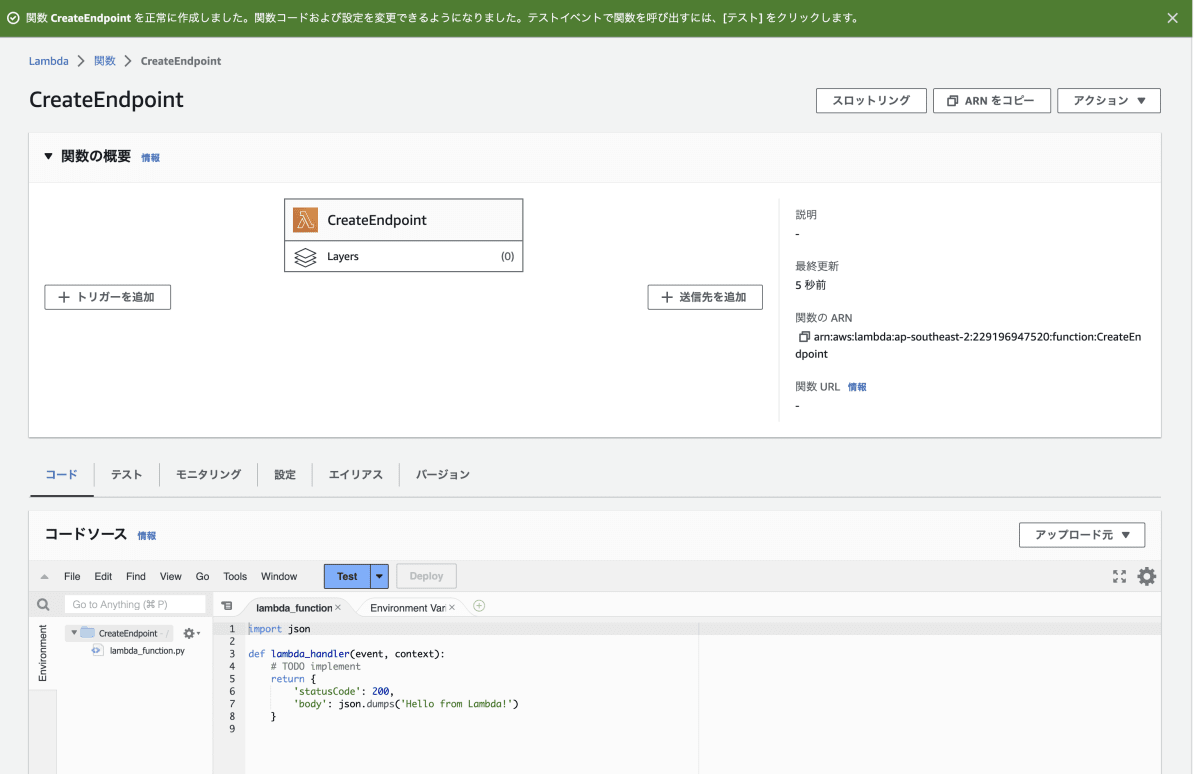The height and width of the screenshot is (774, 1200).
Task: Open the Test button dropdown arrow
Action: pyautogui.click(x=379, y=577)
